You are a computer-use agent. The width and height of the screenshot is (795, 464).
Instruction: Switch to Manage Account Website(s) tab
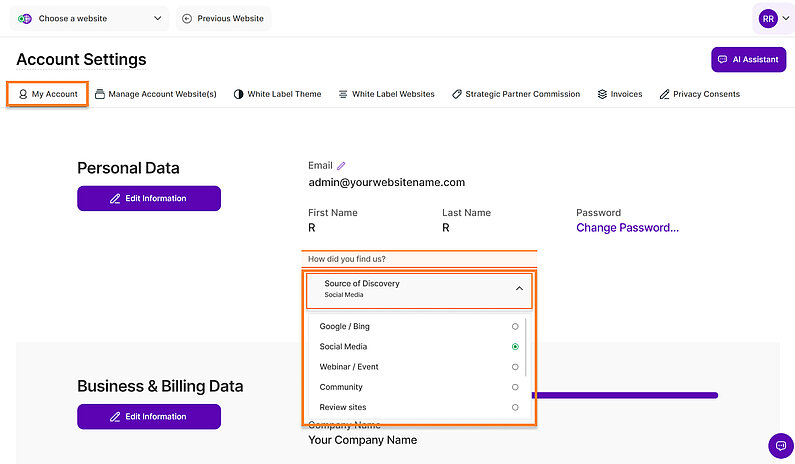click(x=156, y=94)
